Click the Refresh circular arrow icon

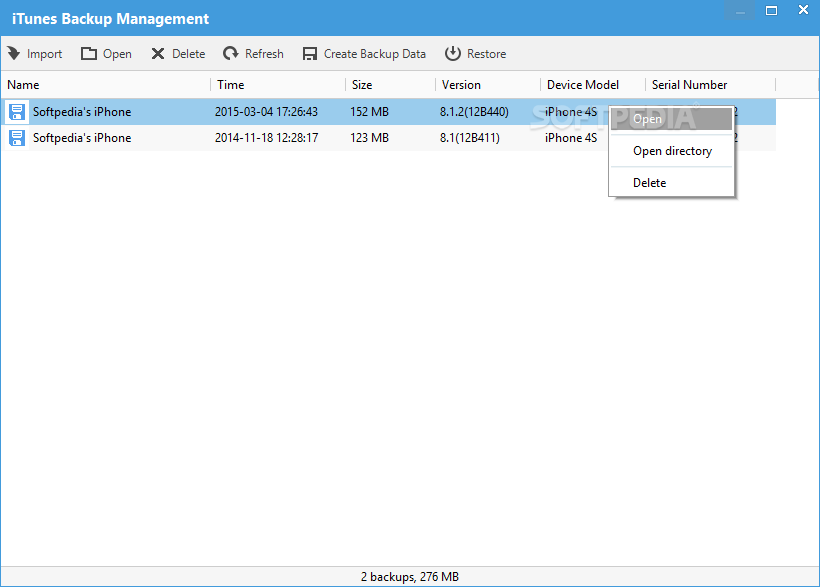[x=231, y=53]
